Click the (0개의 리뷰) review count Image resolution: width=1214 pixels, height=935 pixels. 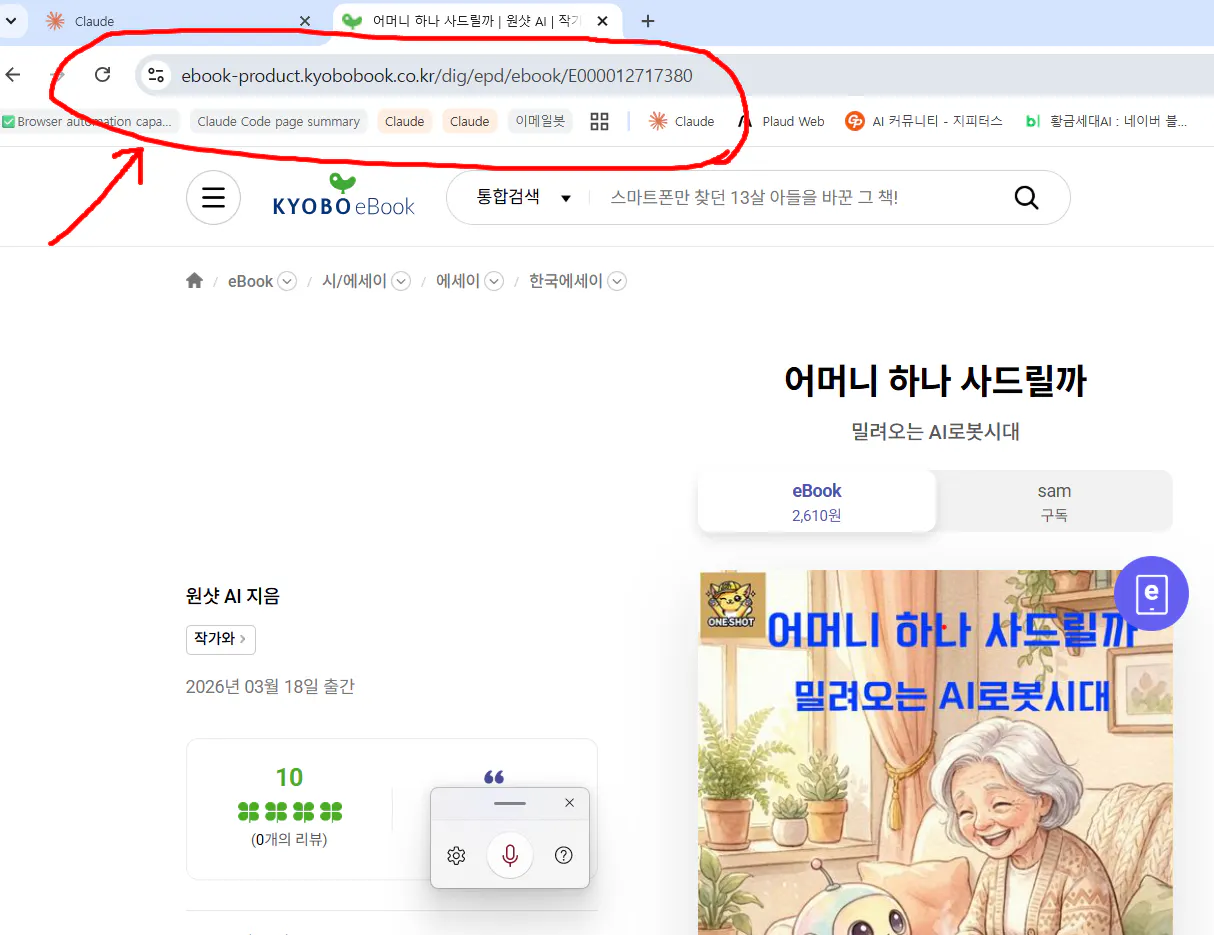289,840
